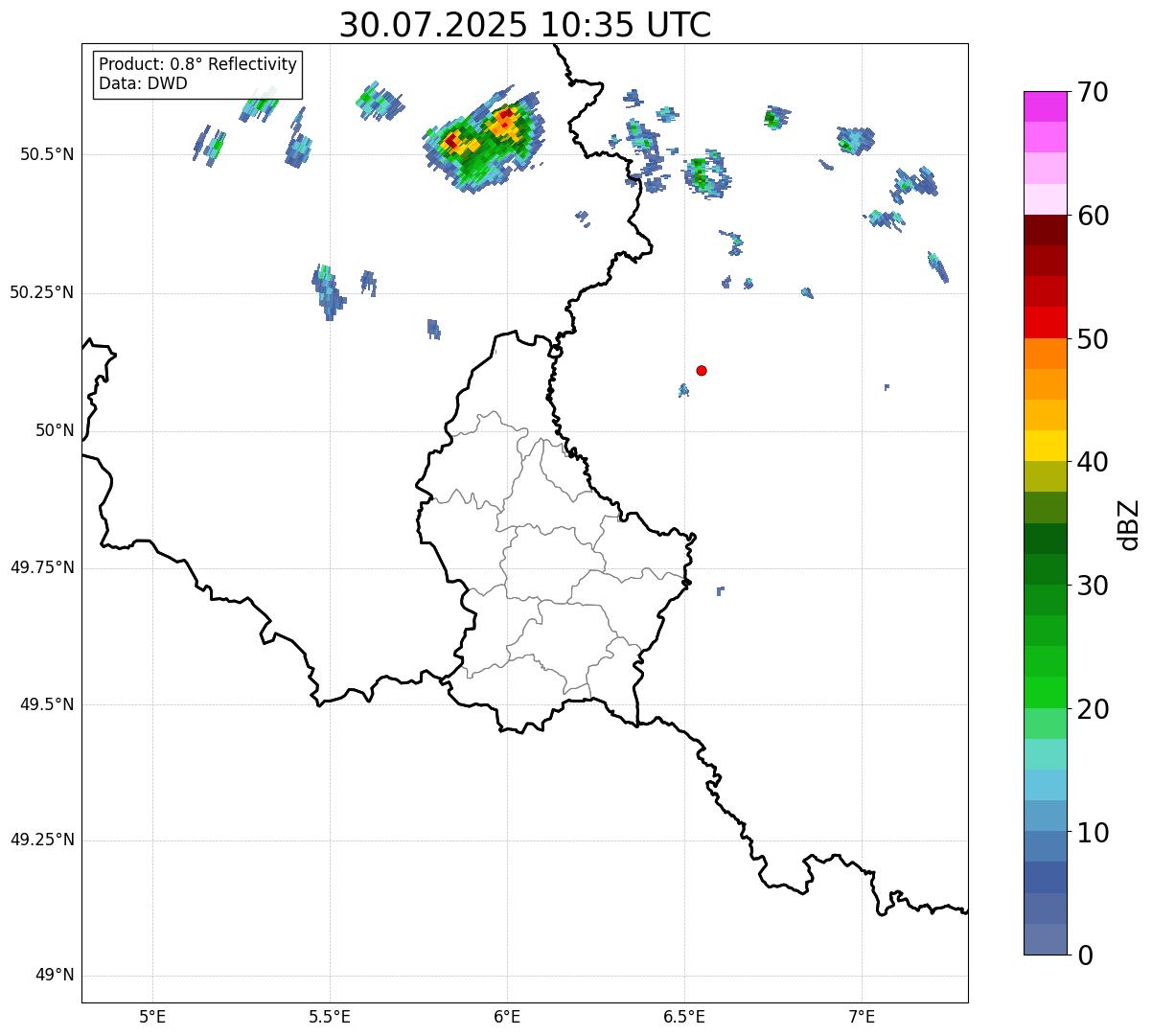Click the olive colorbar segment below 40

pos(1045,476)
